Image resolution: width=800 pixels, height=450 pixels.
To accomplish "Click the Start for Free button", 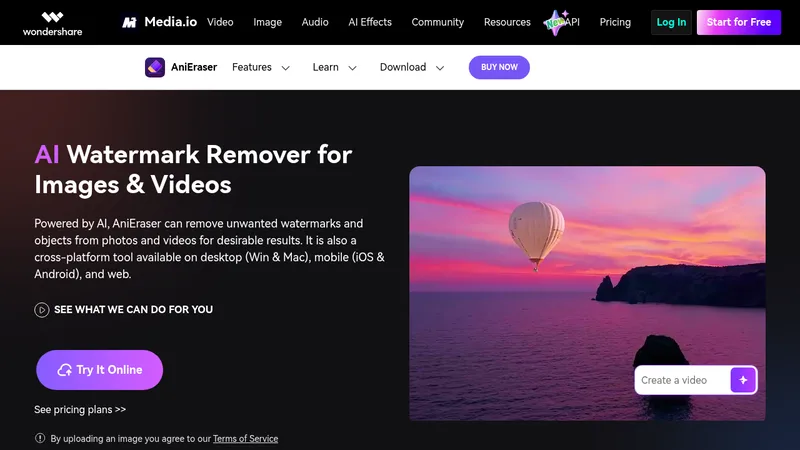I will pos(739,22).
